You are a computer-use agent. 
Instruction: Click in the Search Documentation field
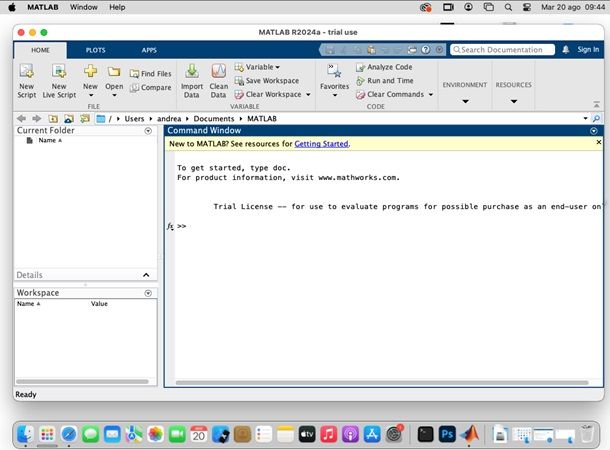[x=502, y=49]
